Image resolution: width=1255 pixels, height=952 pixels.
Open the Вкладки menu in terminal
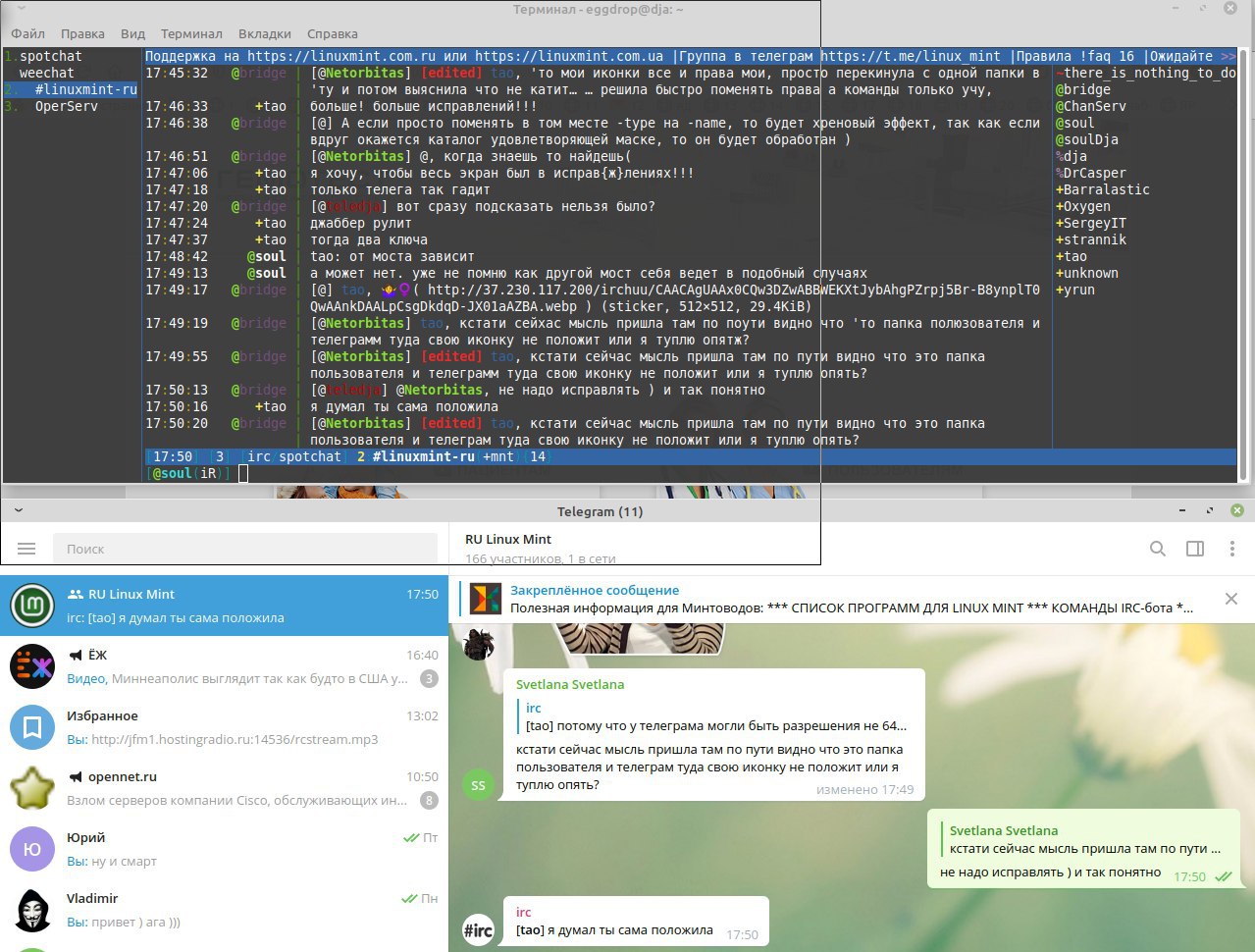pos(264,33)
